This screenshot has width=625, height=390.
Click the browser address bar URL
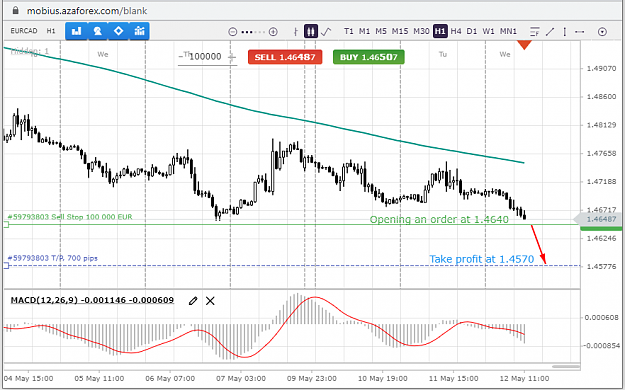87,10
